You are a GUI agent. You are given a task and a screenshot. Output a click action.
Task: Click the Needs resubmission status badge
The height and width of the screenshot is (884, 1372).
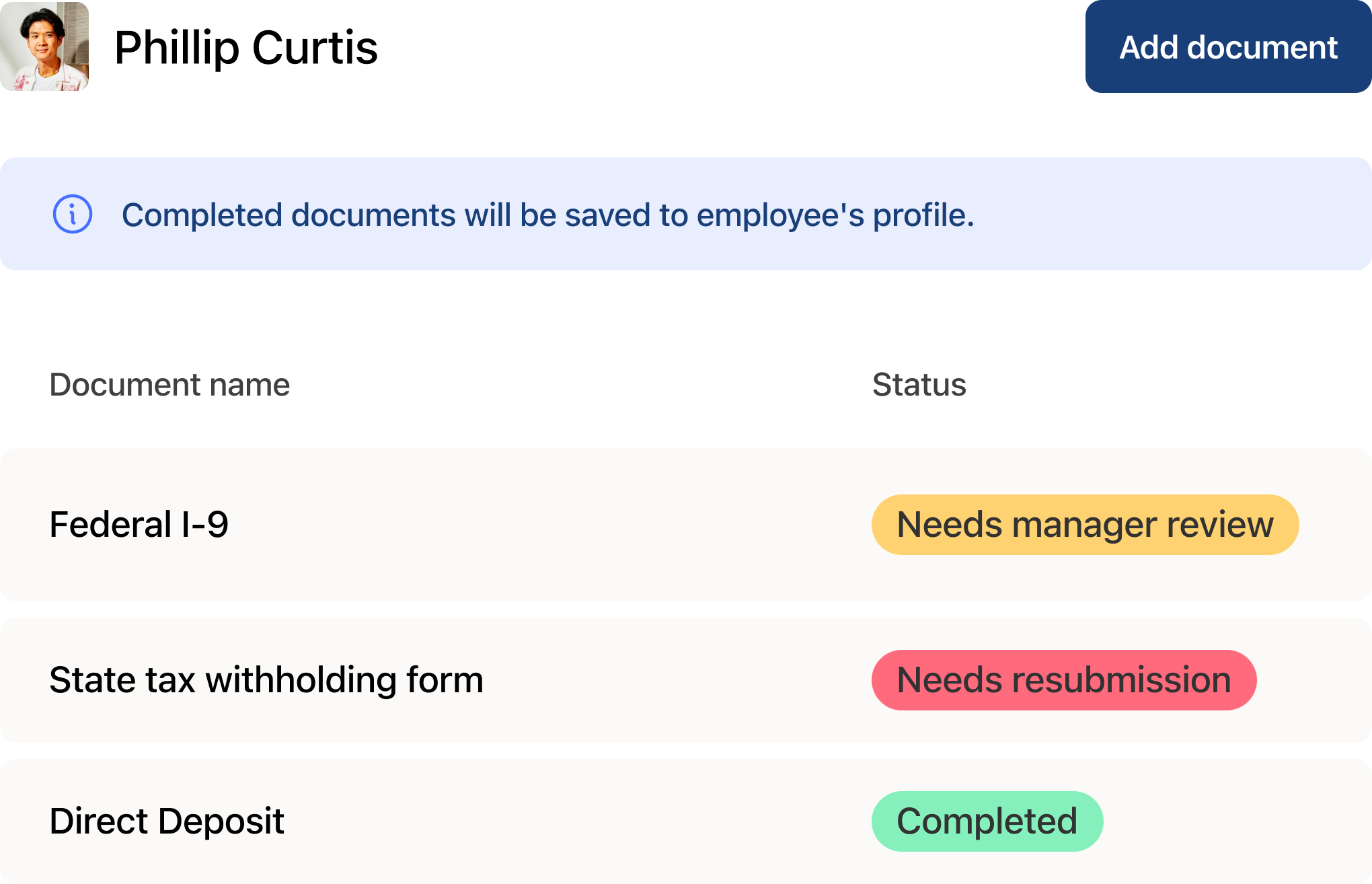1063,680
